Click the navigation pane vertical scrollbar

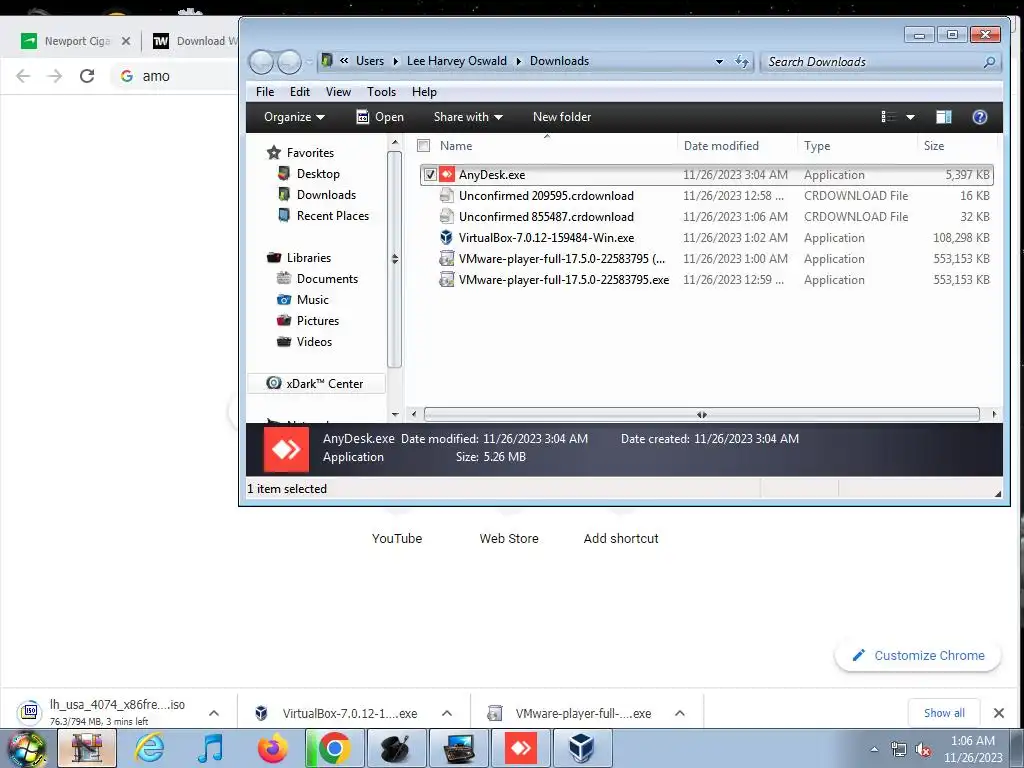[394, 259]
